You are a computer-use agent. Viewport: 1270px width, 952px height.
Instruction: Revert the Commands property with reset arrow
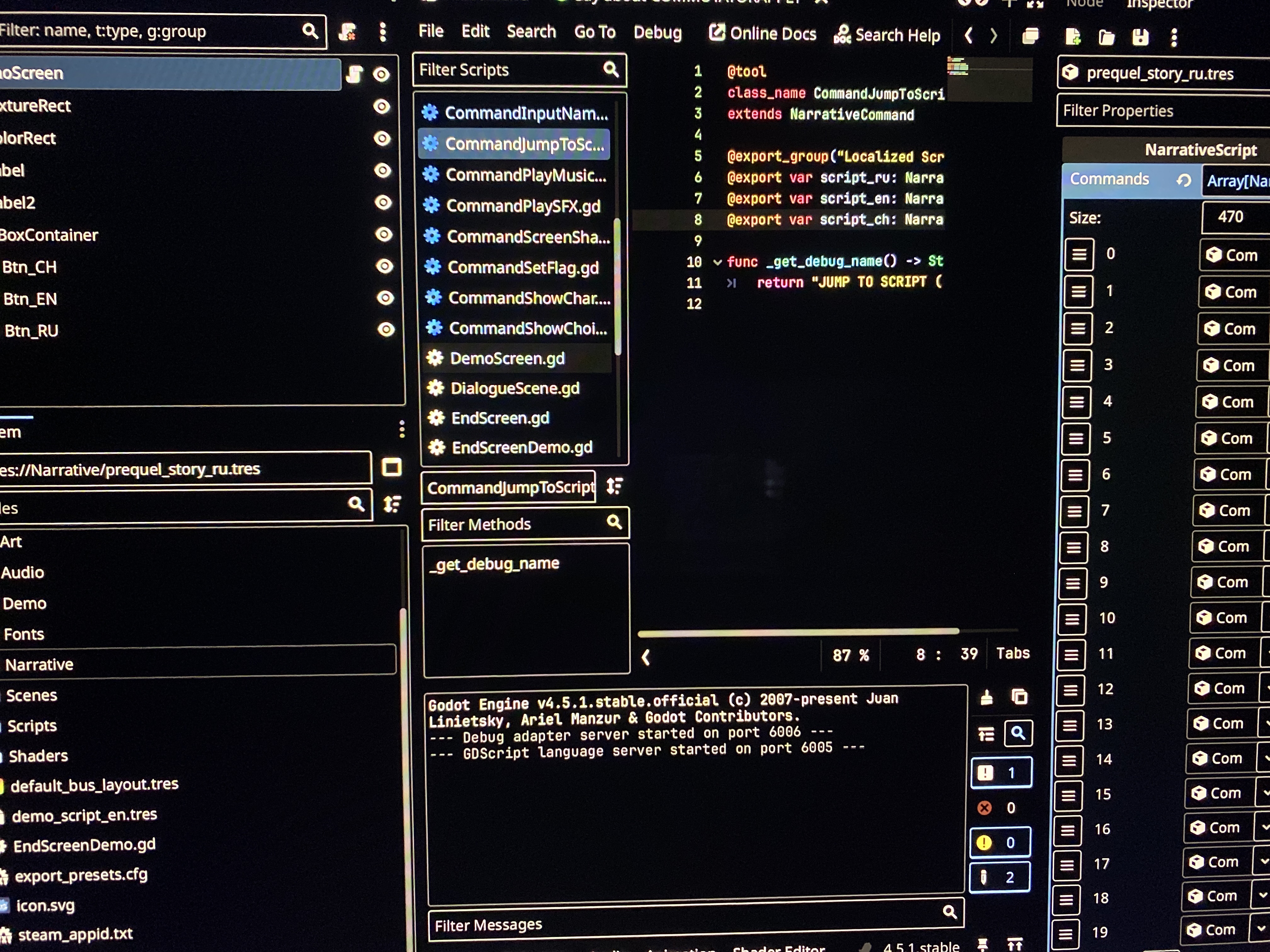[x=1183, y=180]
